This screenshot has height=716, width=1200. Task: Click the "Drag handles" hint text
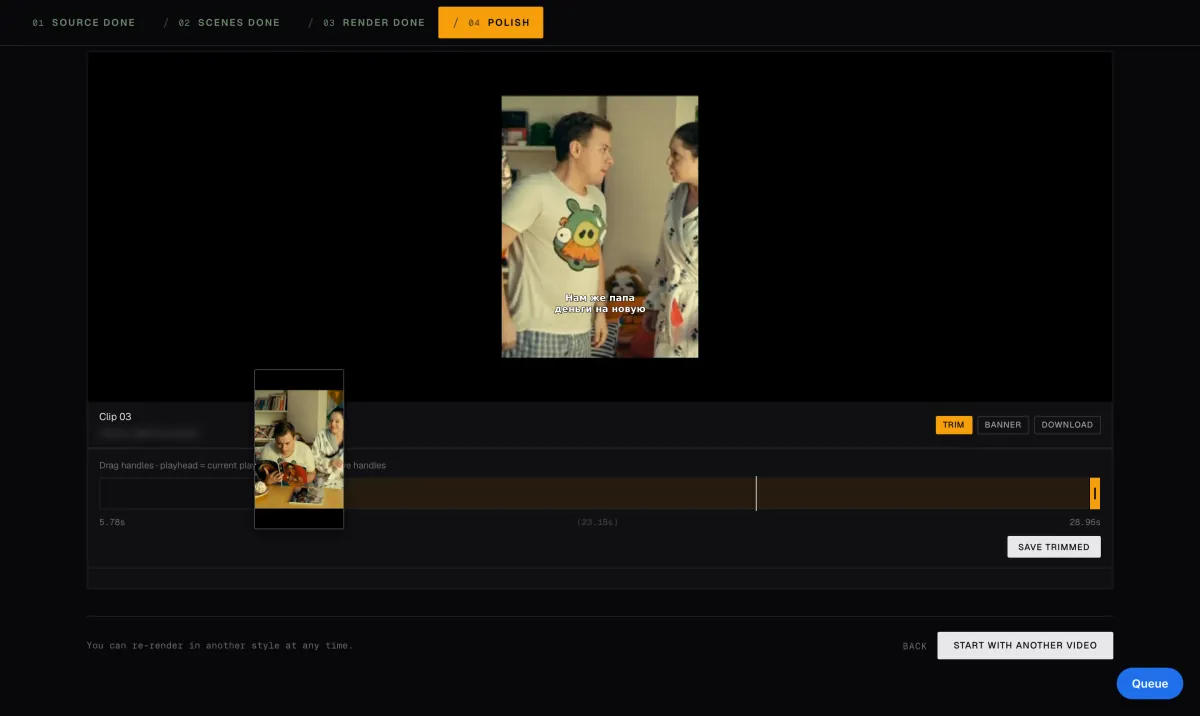pyautogui.click(x=242, y=465)
